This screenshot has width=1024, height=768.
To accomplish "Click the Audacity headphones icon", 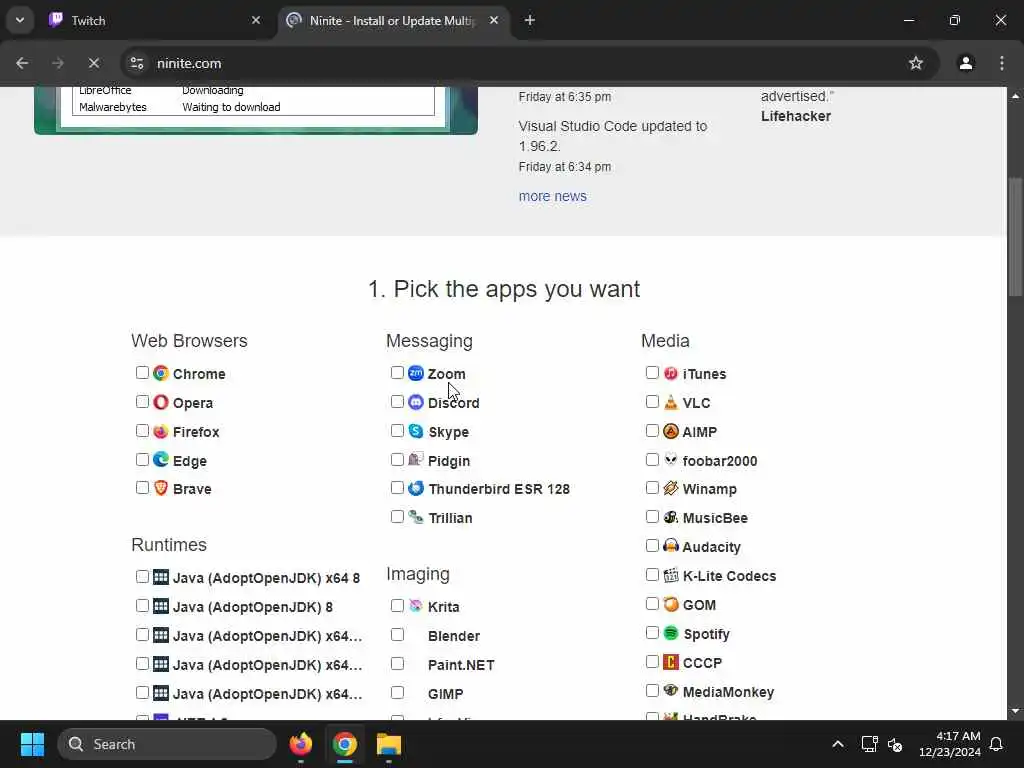I will pos(671,546).
